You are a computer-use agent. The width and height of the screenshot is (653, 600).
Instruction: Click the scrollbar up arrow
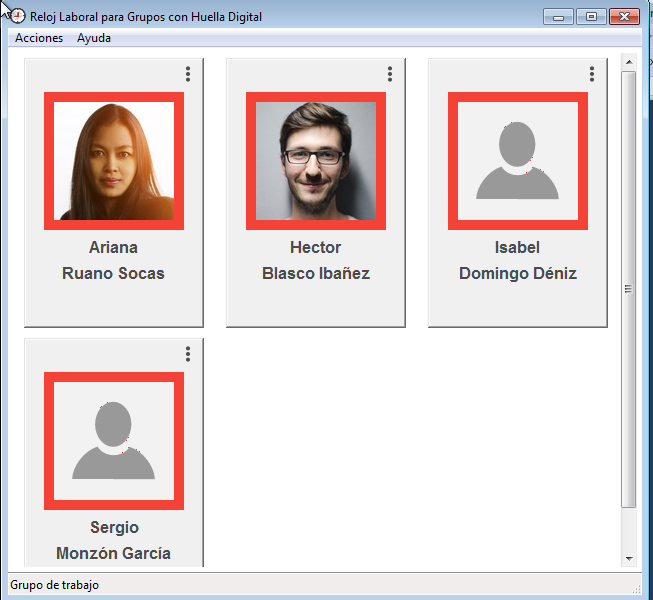[629, 61]
